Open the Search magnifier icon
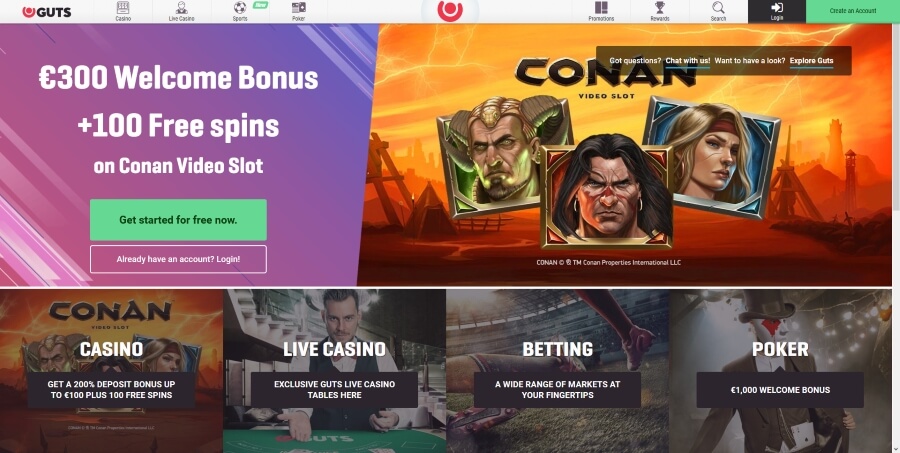The width and height of the screenshot is (900, 453). (x=718, y=8)
